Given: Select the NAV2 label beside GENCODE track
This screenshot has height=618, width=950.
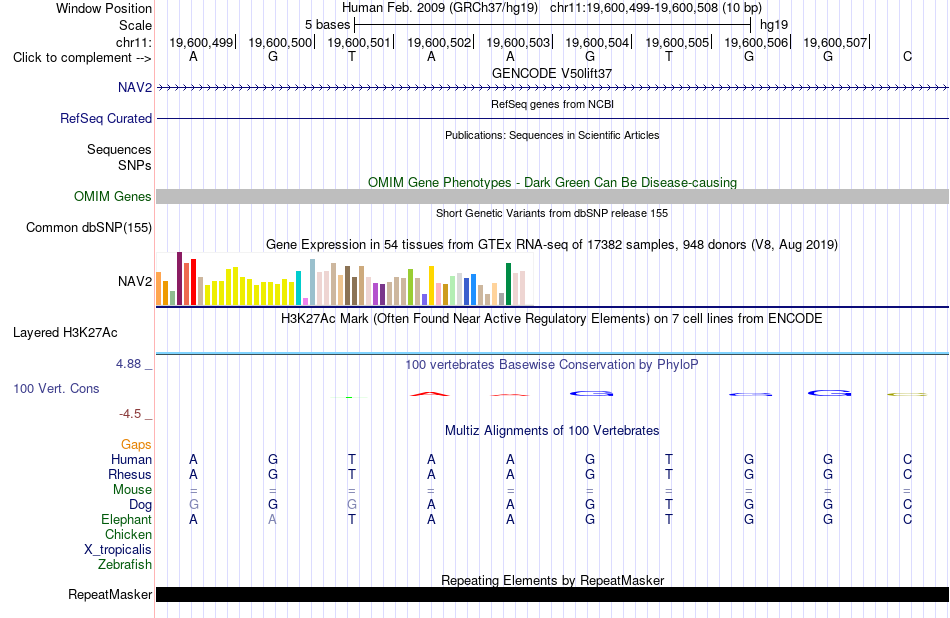Looking at the screenshot, I should 135,88.
